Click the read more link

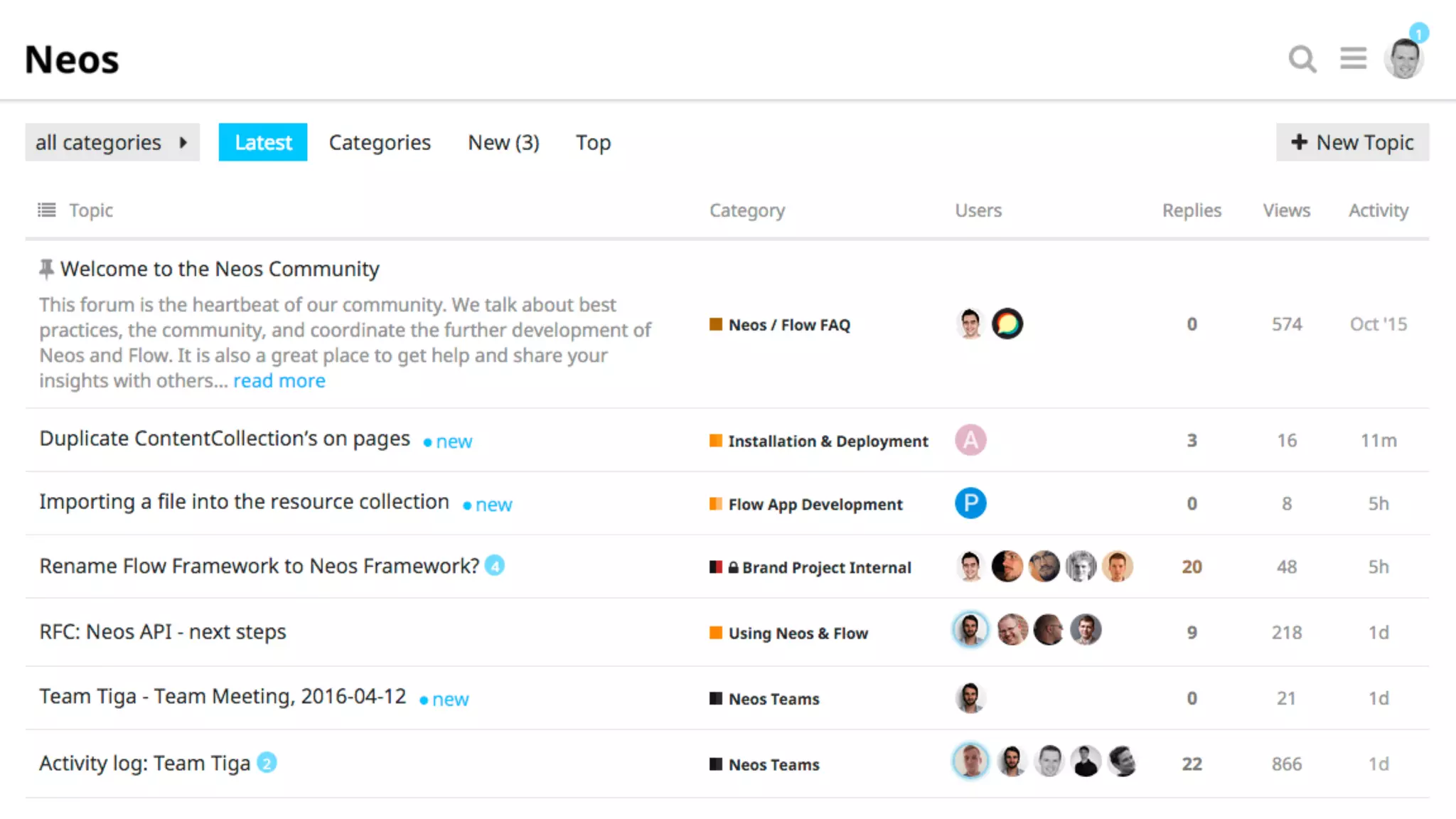(x=279, y=381)
